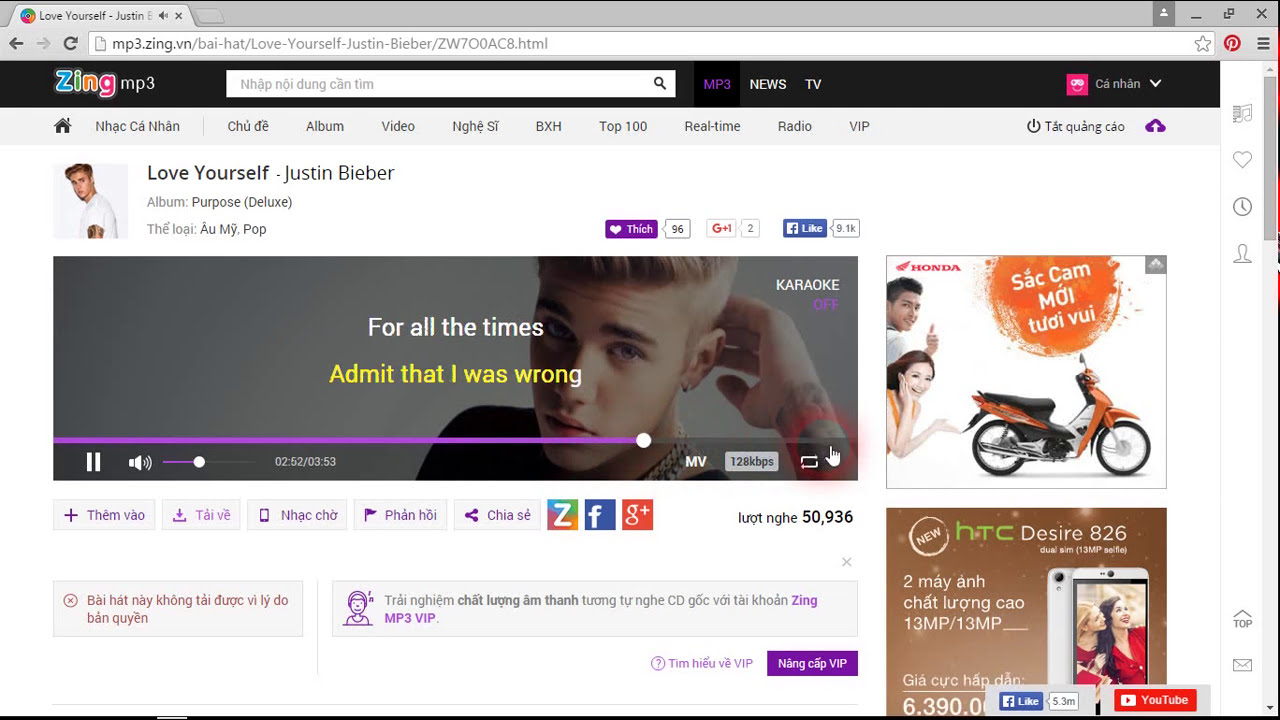The height and width of the screenshot is (720, 1280).
Task: Click Thêm vào button
Action: [104, 515]
